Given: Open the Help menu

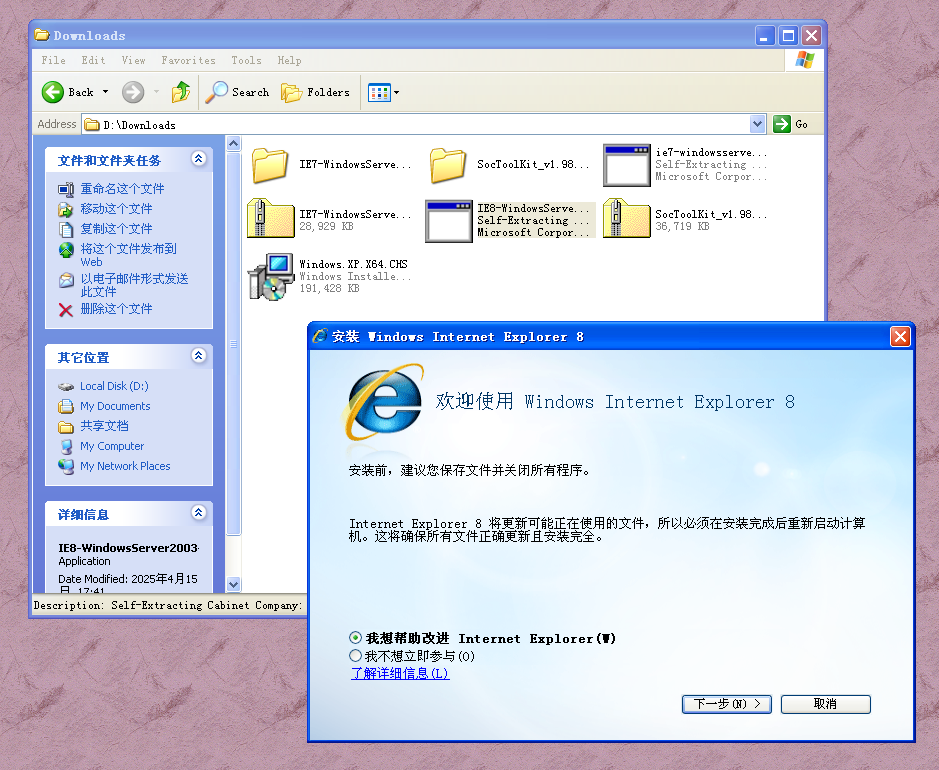Looking at the screenshot, I should (289, 60).
